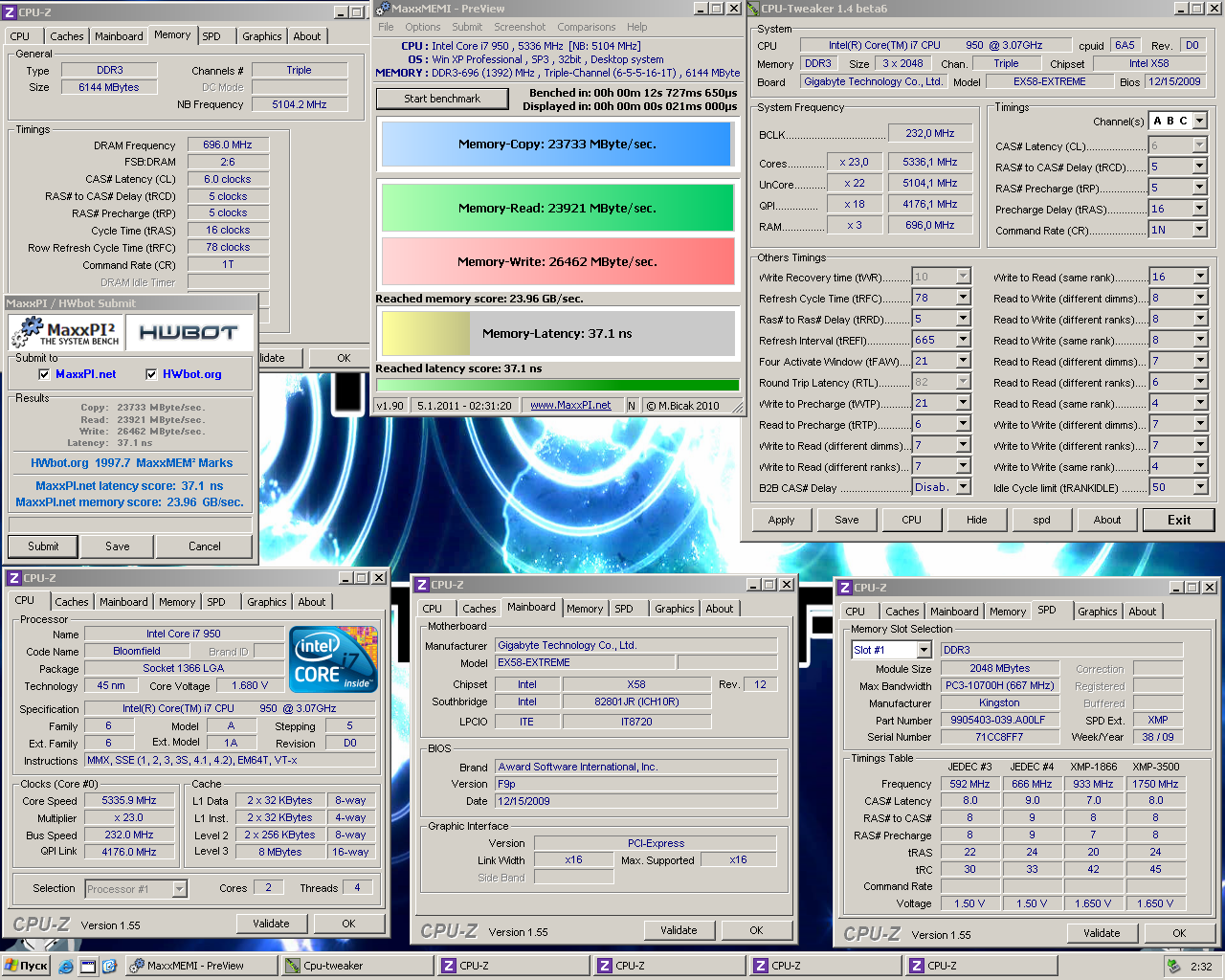
Task: Expand the Command Rate (CR) 1N dropdown
Action: click(x=1200, y=230)
